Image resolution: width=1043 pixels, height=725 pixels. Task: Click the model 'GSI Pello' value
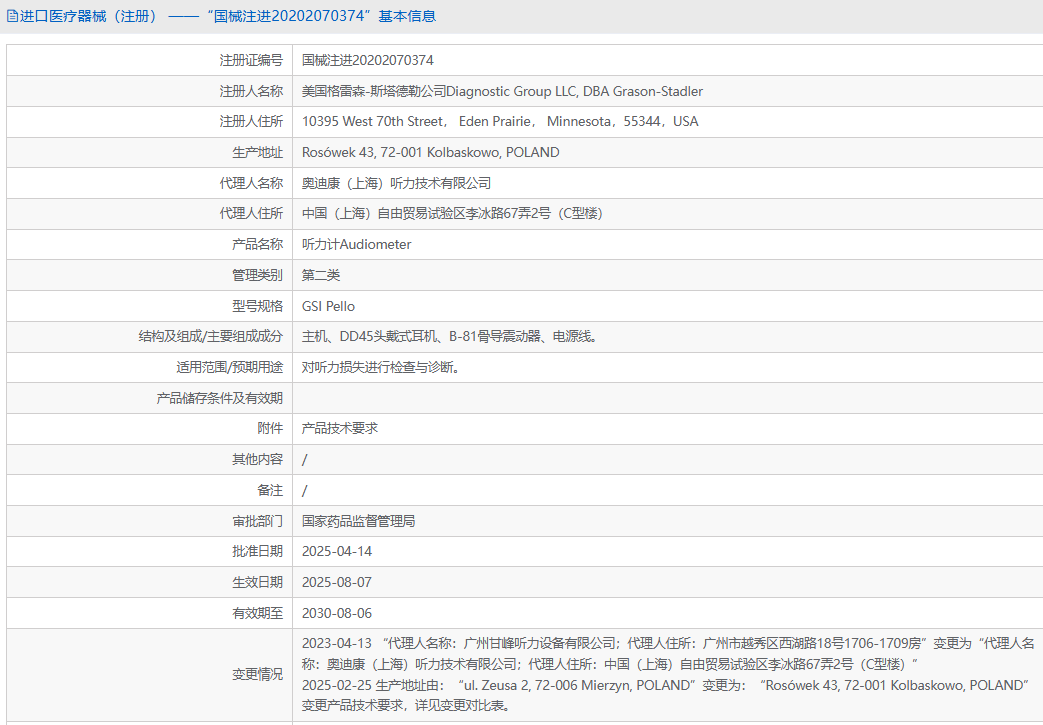tap(329, 306)
